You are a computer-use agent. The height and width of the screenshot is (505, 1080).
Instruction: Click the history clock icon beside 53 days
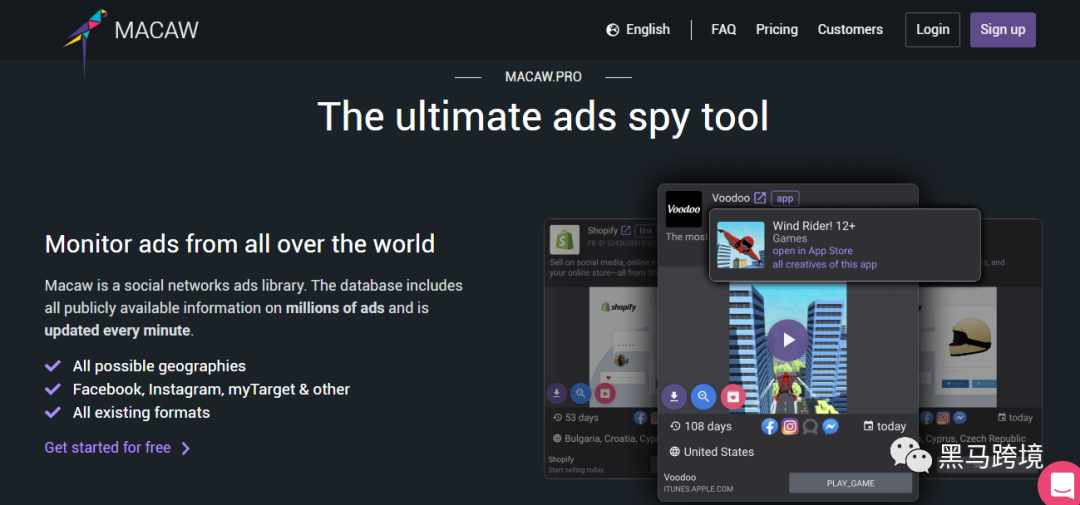[x=557, y=418]
